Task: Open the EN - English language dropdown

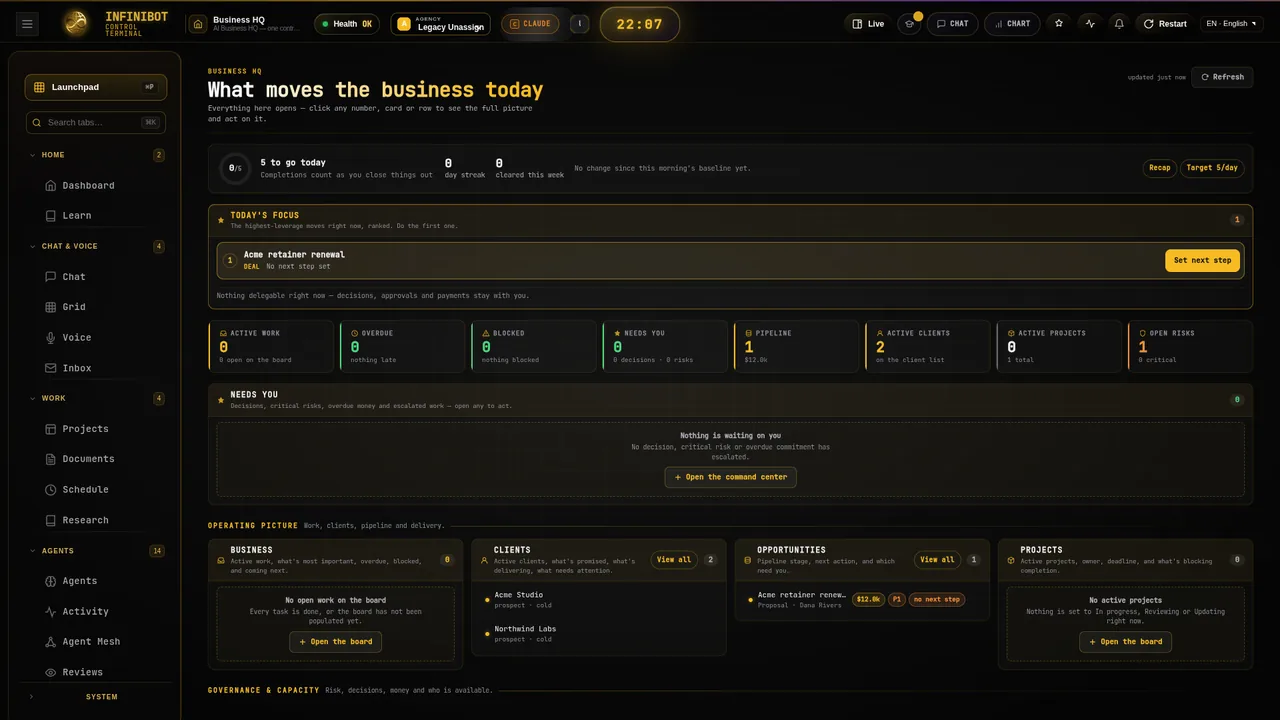Action: (1231, 24)
